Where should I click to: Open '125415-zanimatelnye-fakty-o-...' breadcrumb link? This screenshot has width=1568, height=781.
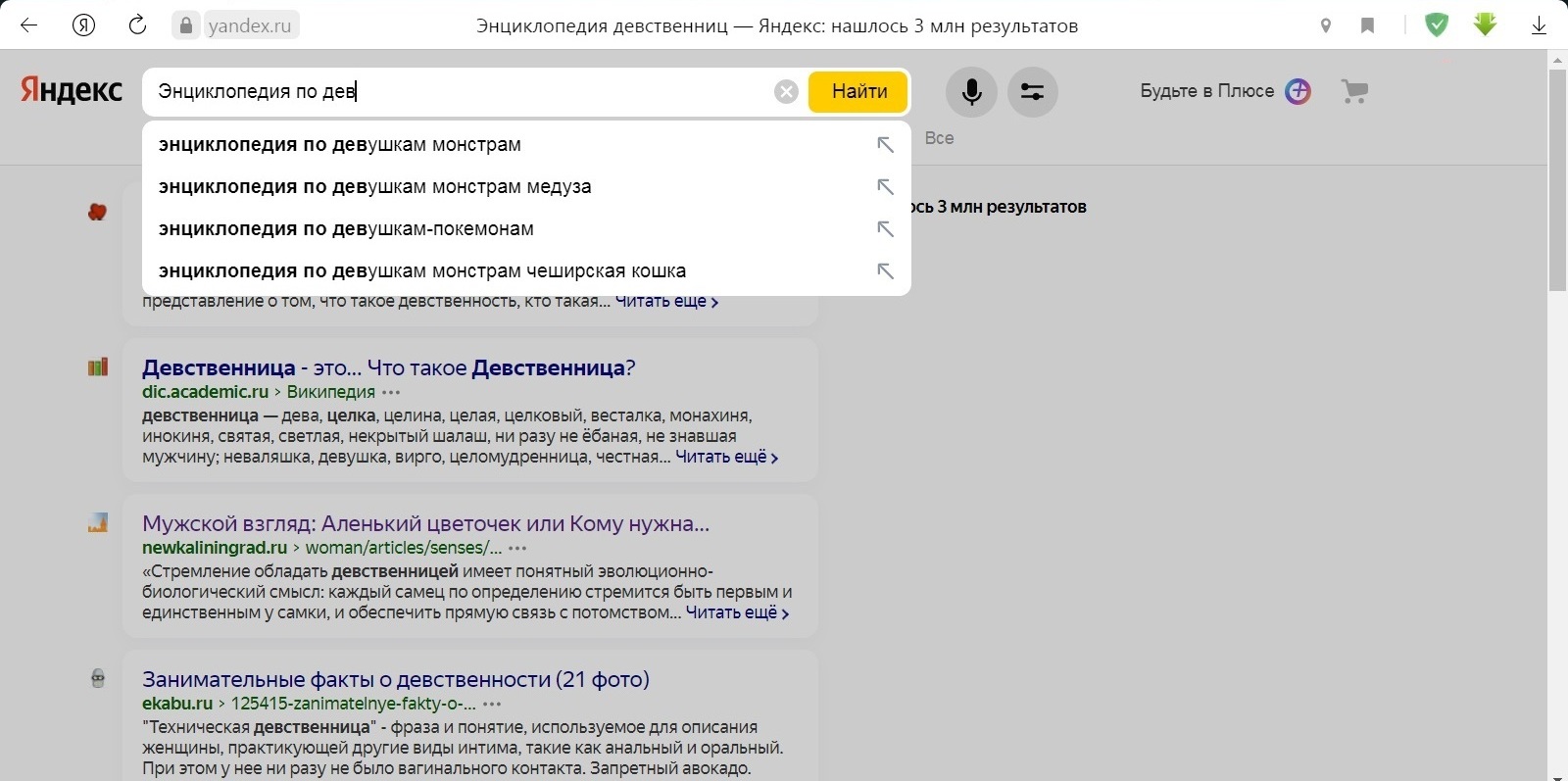(x=353, y=704)
